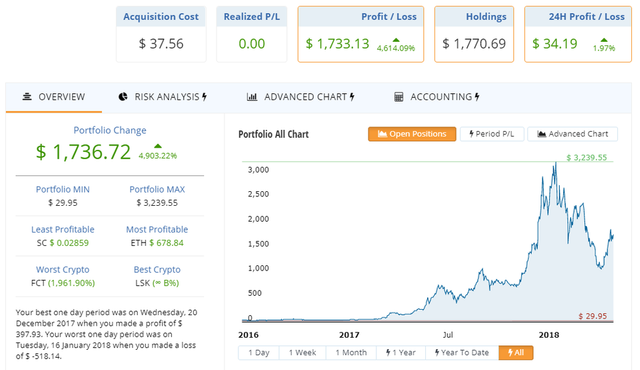Switch chart to Period P/L
Viewport: 640px width, 370px height.
[492, 134]
